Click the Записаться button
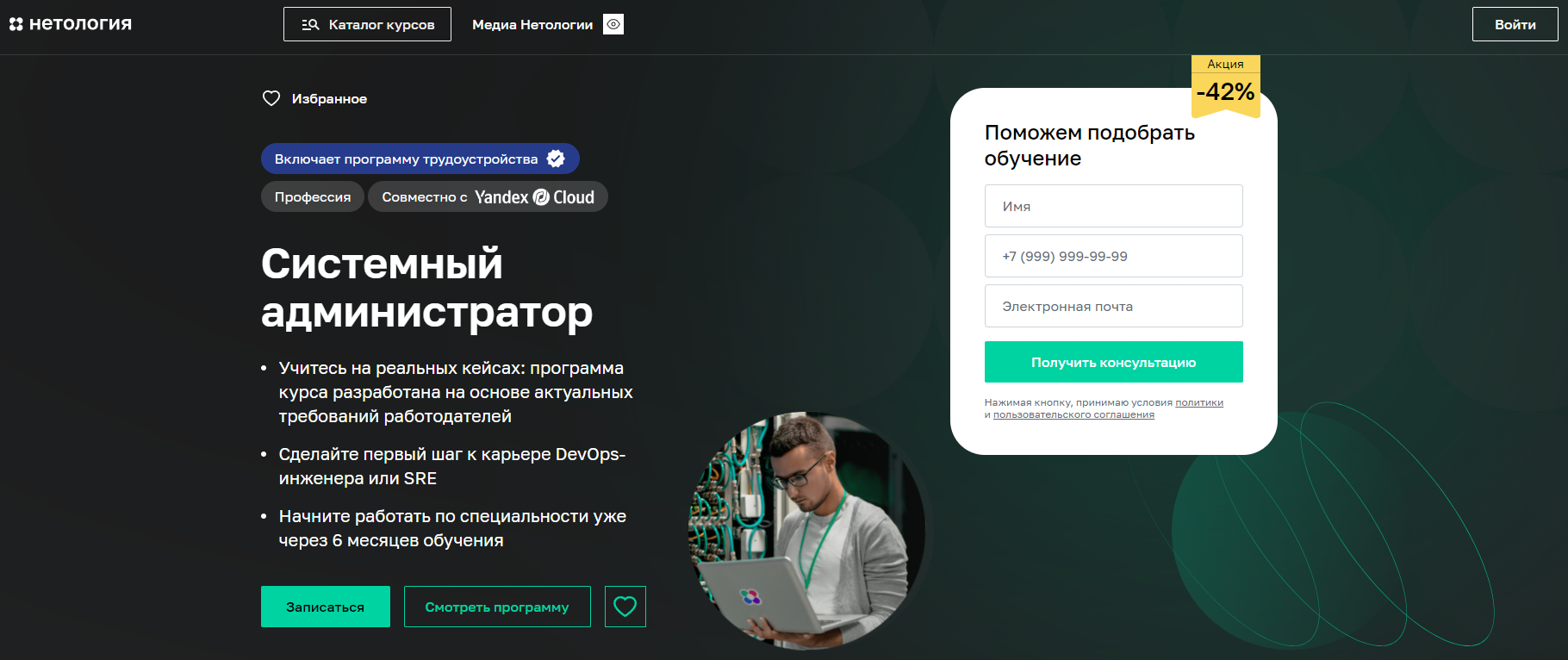Viewport: 1568px width, 660px height. coord(326,607)
